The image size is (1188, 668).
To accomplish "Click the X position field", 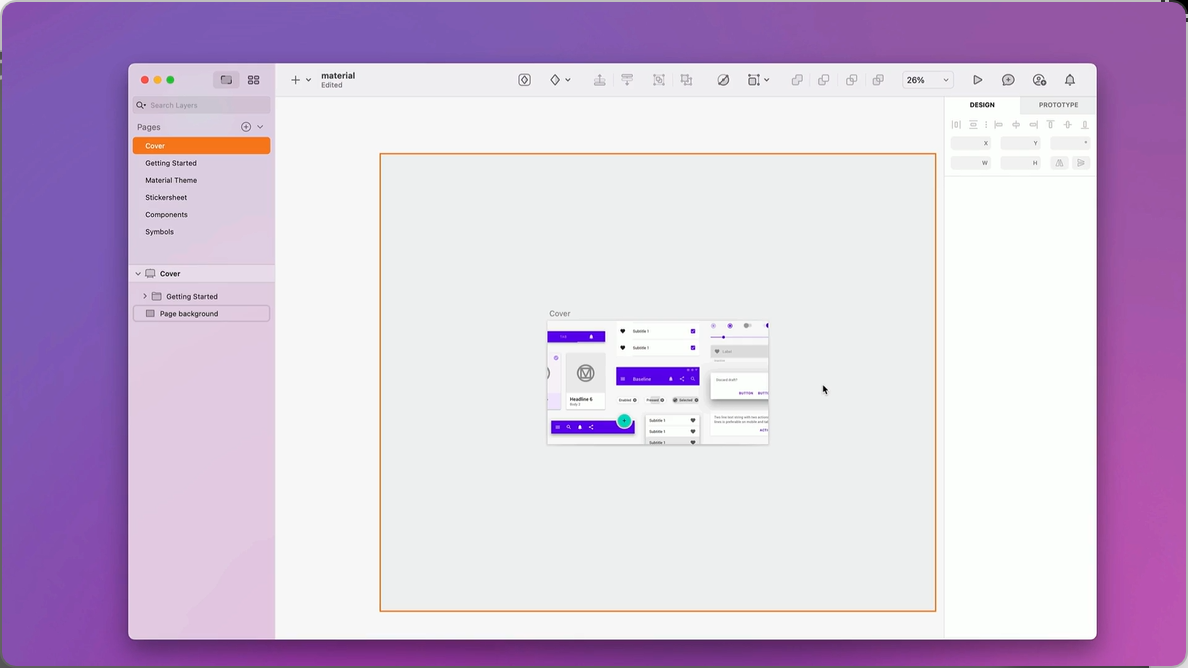I will click(971, 143).
